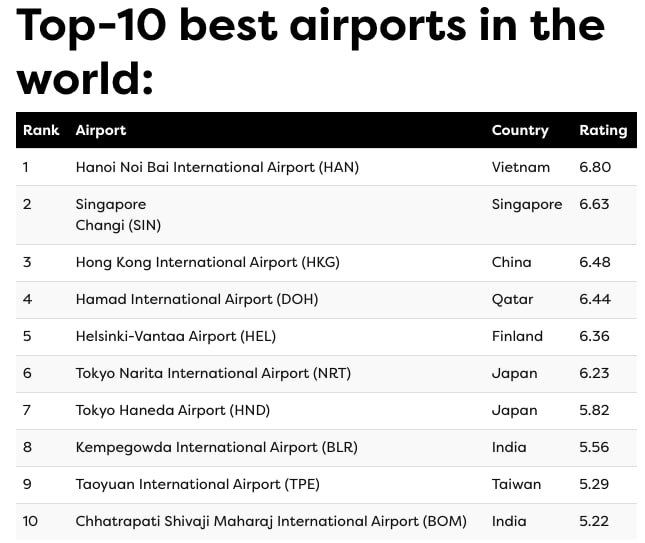
Task: Select Tokyo Narita International Airport (NRT)
Action: 214,373
